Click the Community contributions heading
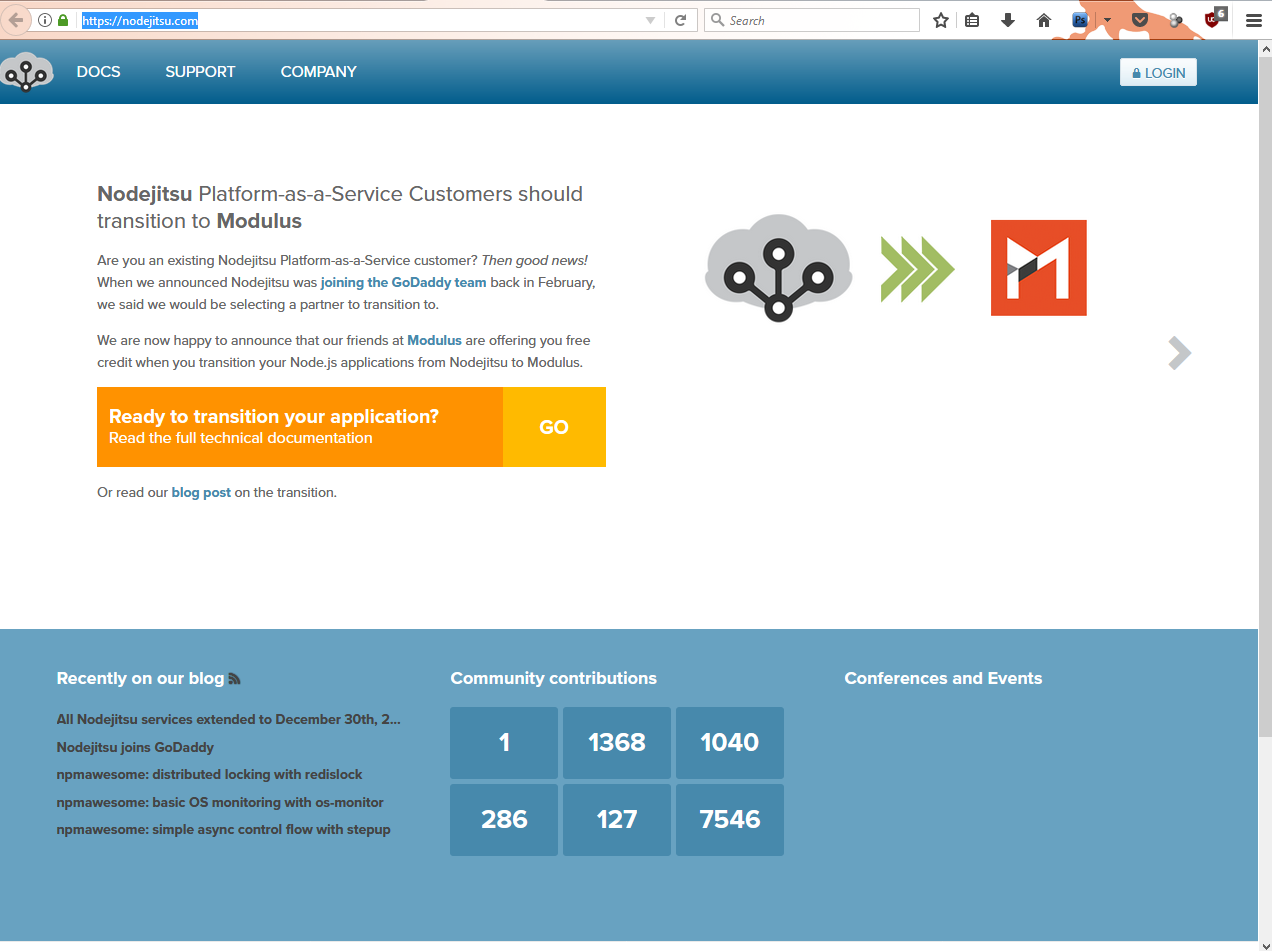This screenshot has height=951, width=1272. point(553,678)
